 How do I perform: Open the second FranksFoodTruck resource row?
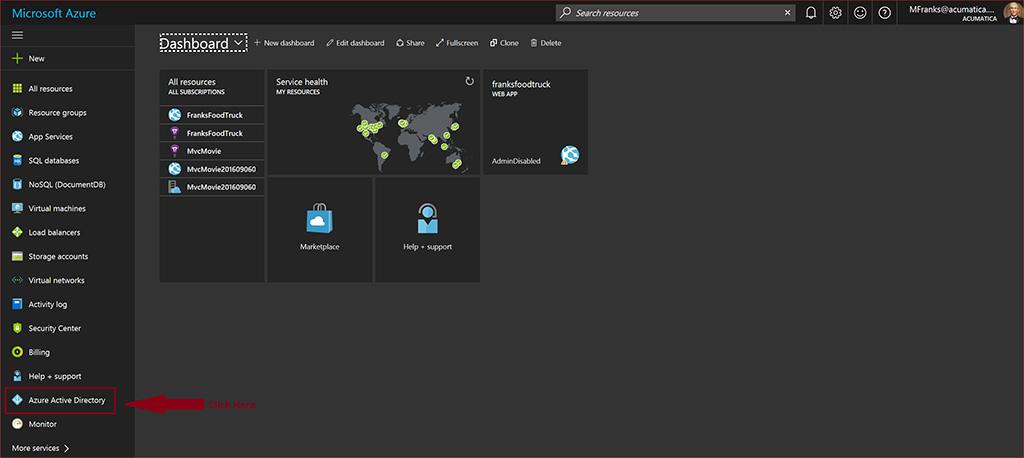[x=212, y=133]
